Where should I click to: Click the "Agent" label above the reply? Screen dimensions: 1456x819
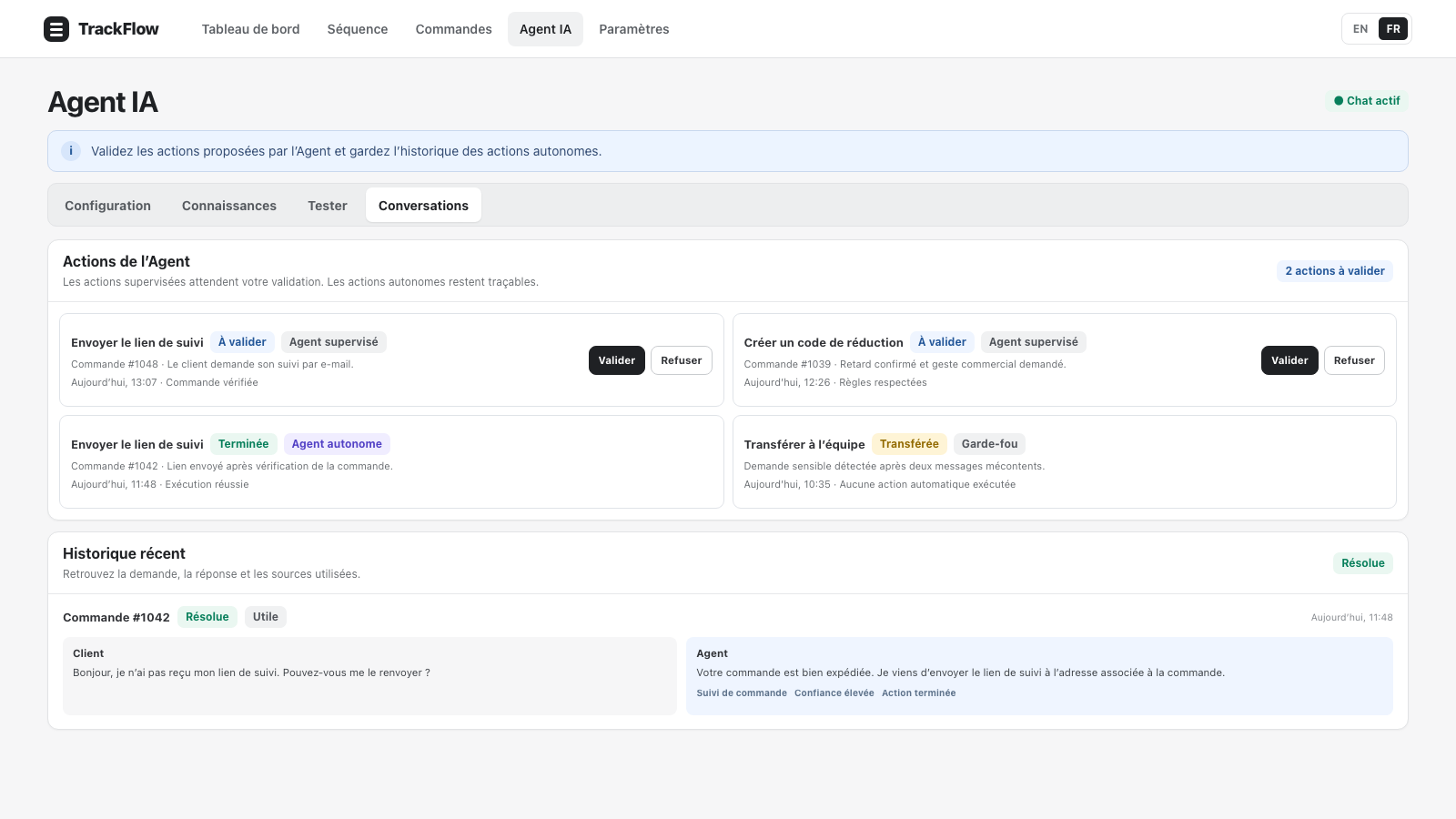[x=712, y=653]
